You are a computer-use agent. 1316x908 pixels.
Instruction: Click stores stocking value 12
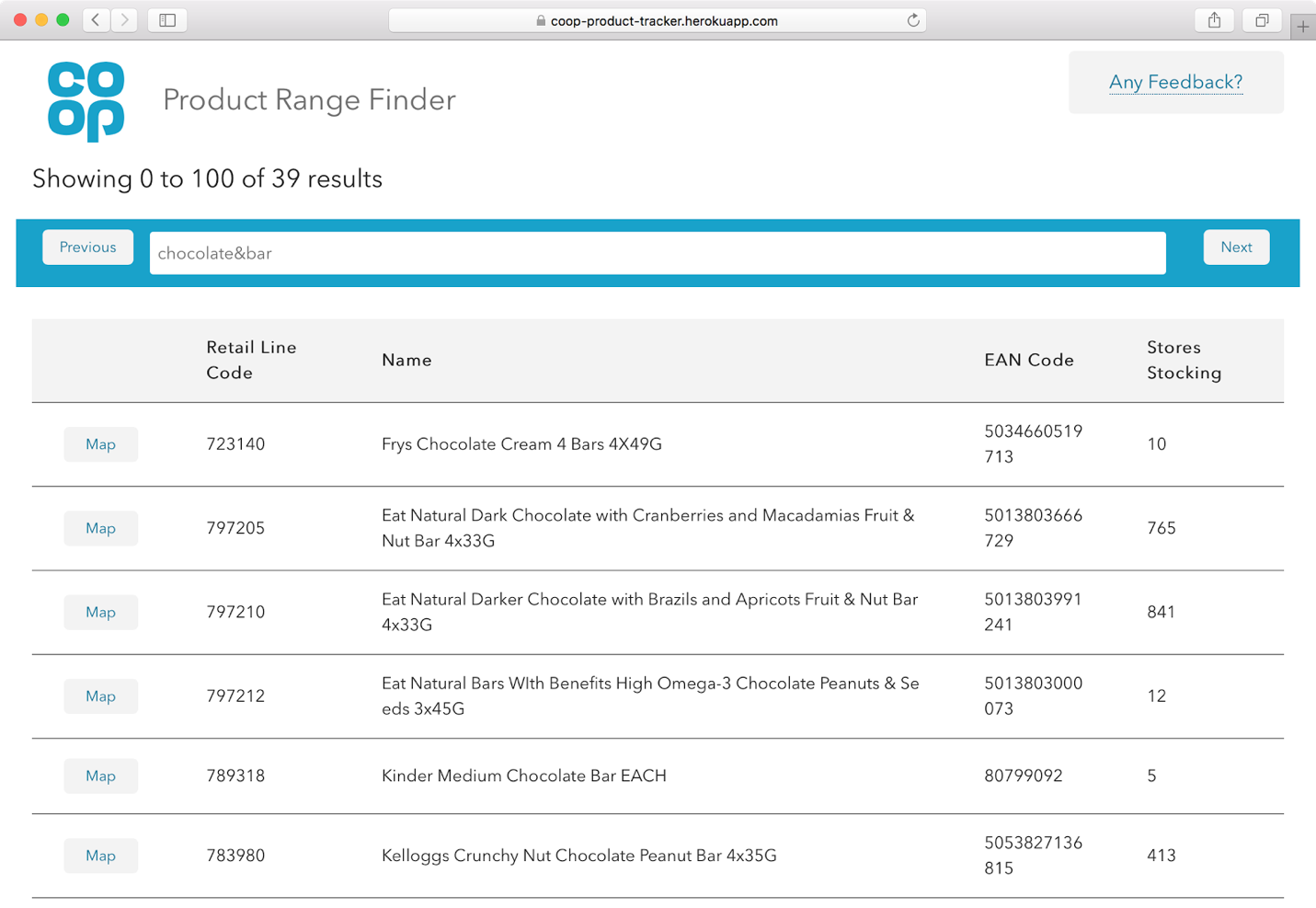(1157, 695)
